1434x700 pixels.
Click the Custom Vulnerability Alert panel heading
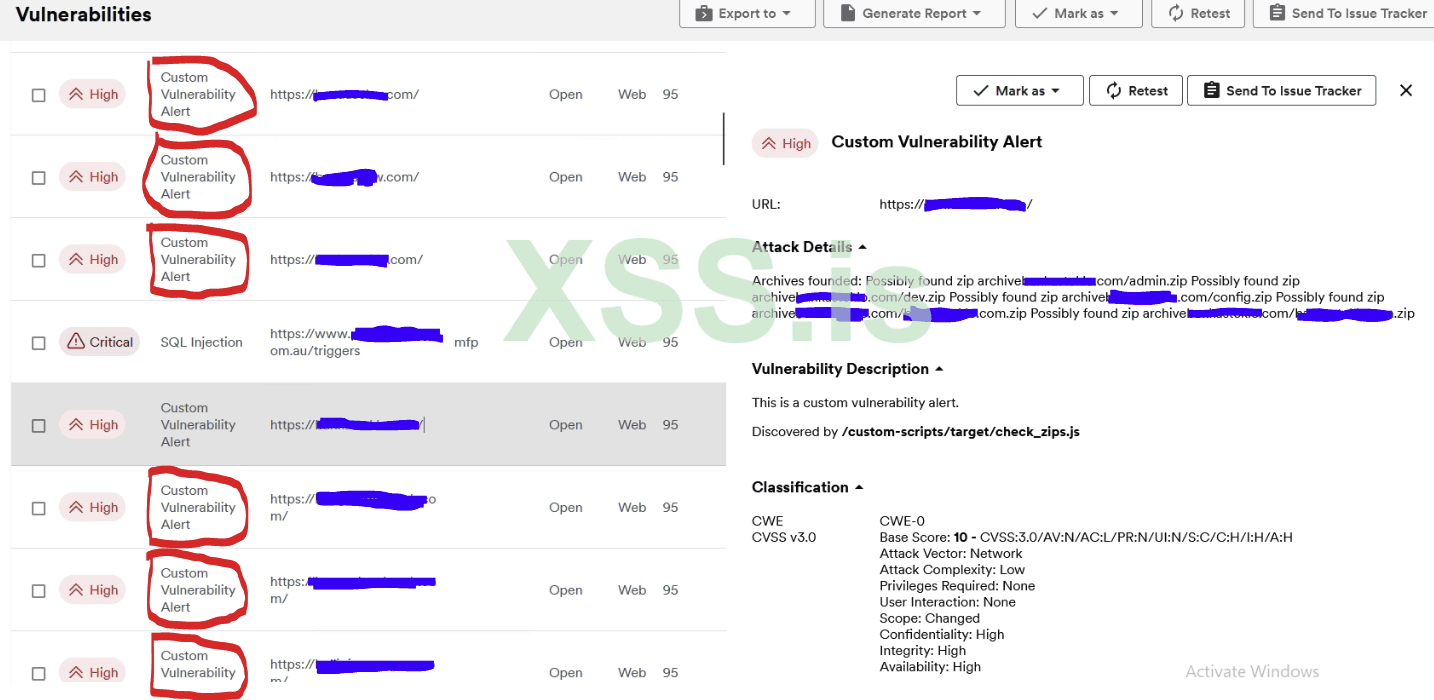point(937,142)
